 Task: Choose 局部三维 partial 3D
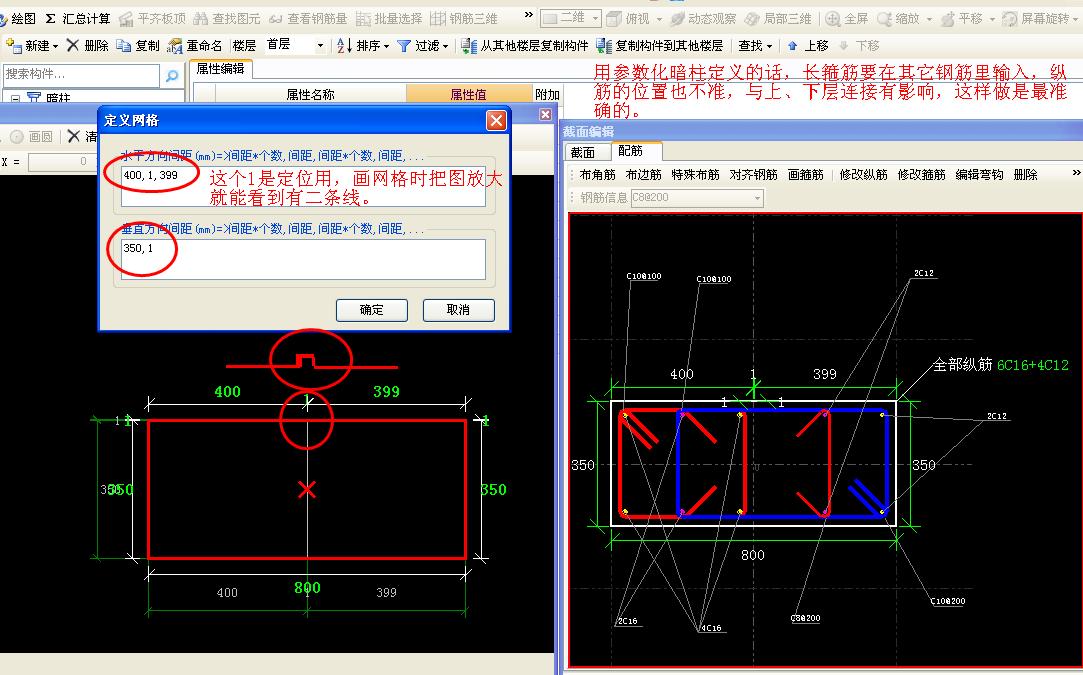pyautogui.click(x=778, y=19)
